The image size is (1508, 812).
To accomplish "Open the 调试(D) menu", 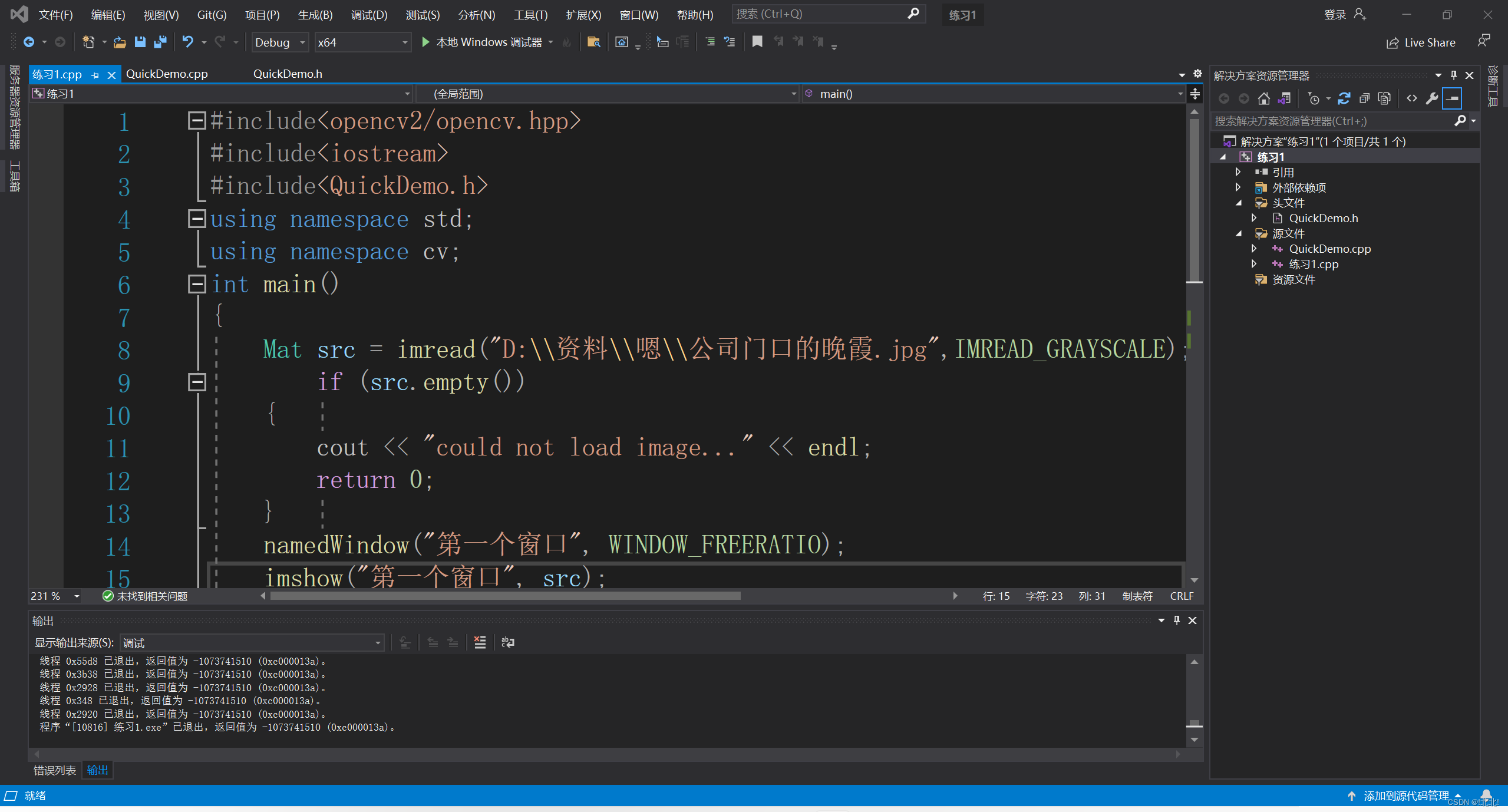I will pyautogui.click(x=369, y=15).
